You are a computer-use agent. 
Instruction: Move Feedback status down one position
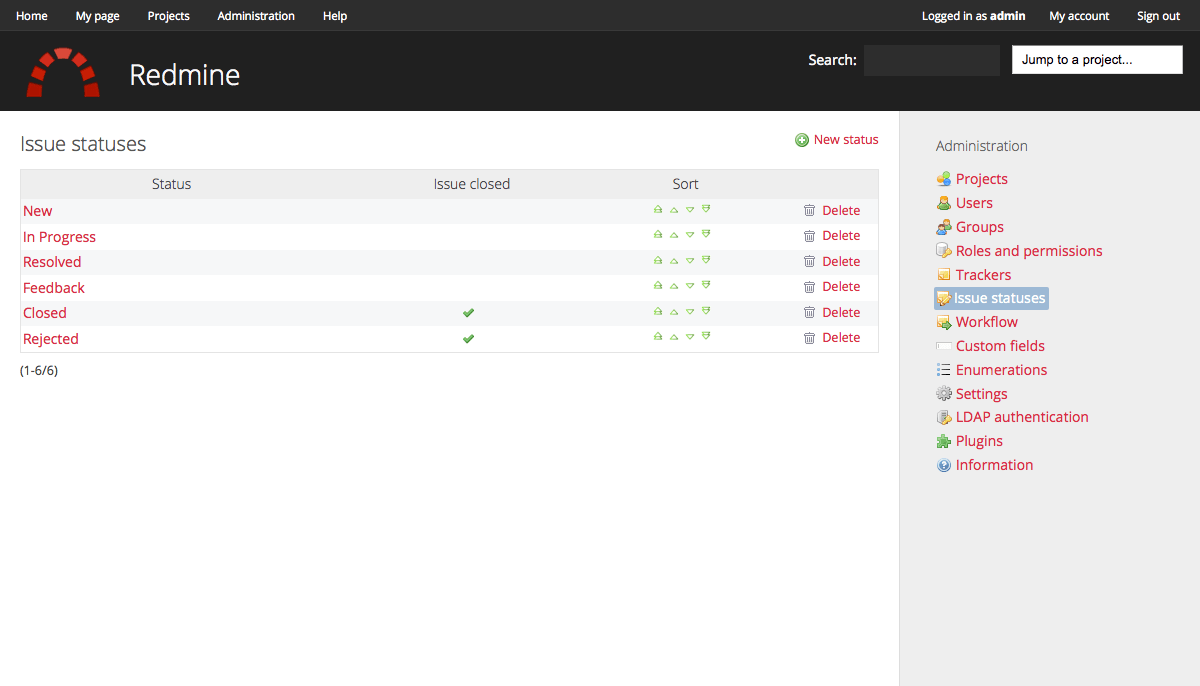(x=690, y=285)
